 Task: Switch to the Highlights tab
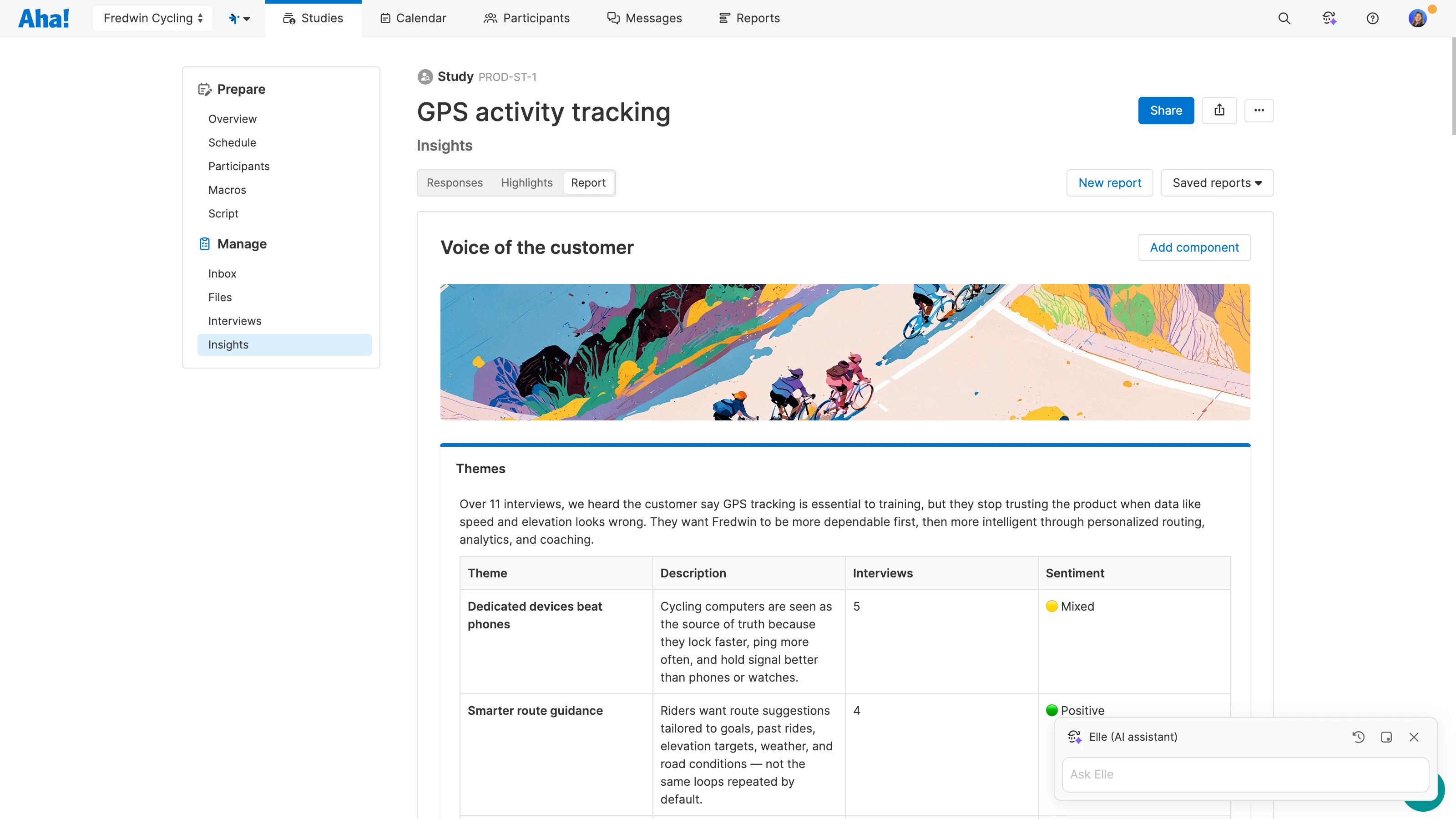click(x=527, y=182)
